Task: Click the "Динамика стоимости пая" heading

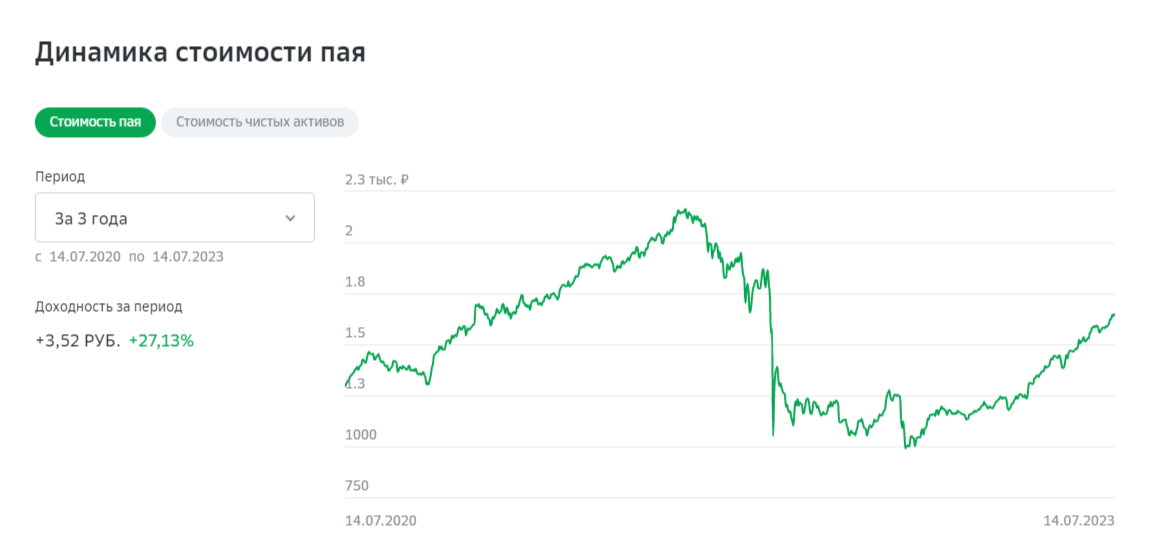Action: click(200, 53)
